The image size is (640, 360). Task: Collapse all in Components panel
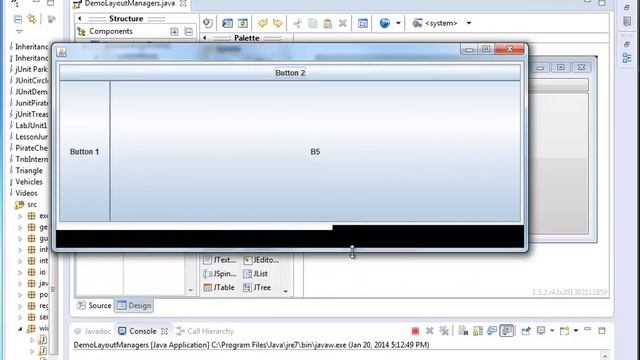[x=188, y=31]
